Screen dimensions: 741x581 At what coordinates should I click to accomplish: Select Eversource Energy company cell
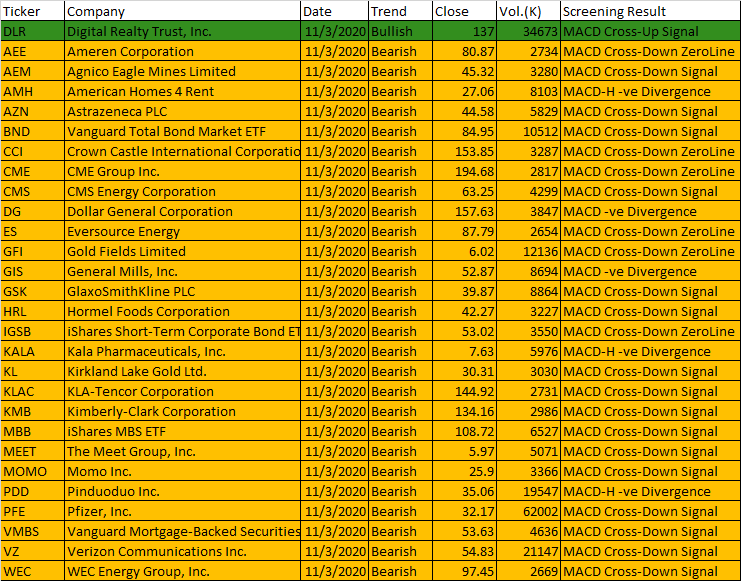[x=182, y=231]
